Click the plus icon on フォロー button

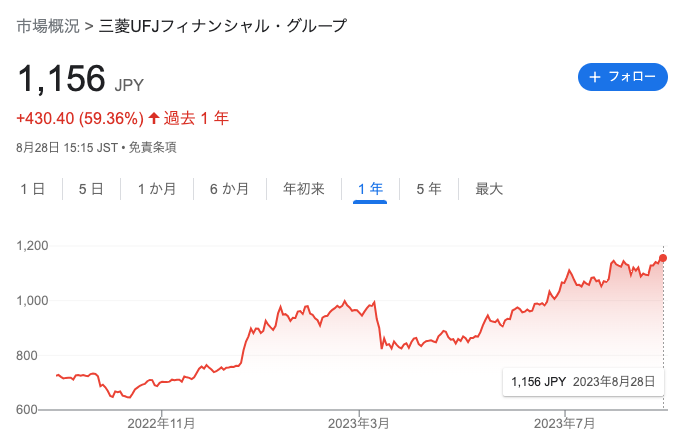pyautogui.click(x=594, y=77)
